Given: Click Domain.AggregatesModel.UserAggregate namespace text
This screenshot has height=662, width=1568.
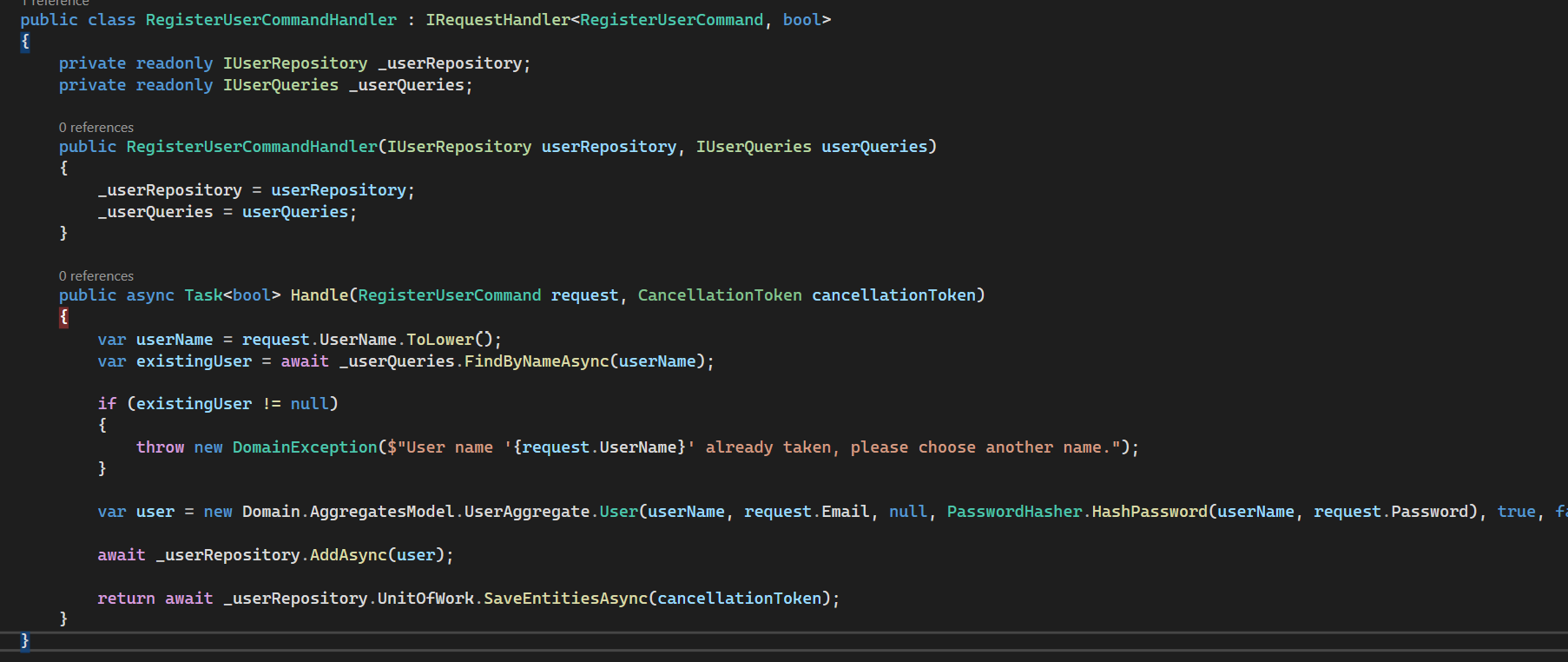Looking at the screenshot, I should 416,512.
